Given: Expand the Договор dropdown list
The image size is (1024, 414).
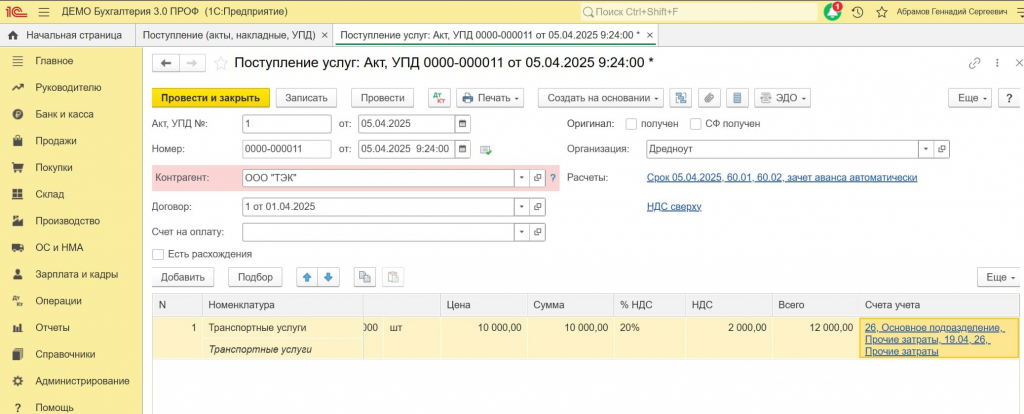Looking at the screenshot, I should (x=522, y=206).
